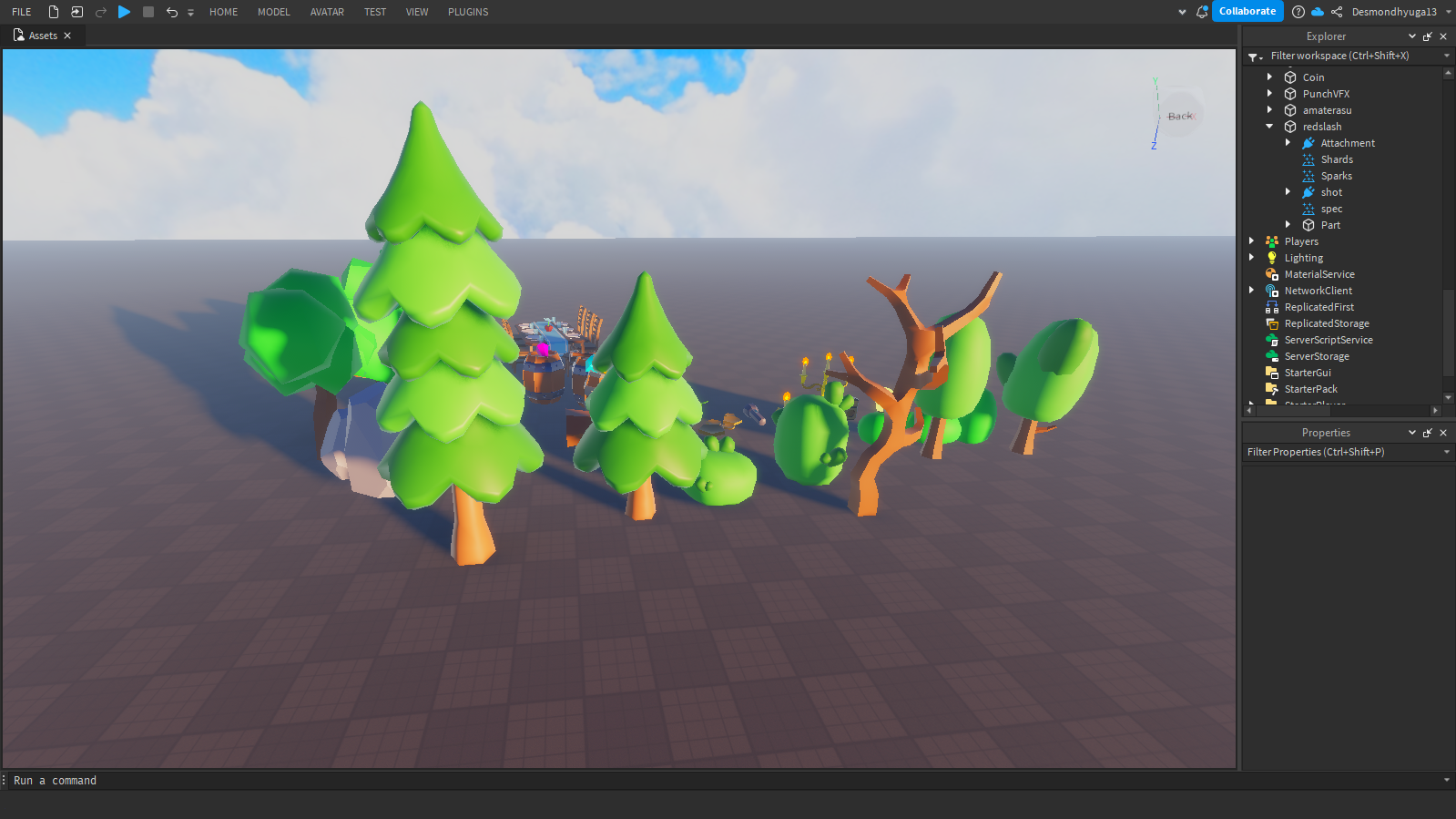
Task: Open the Filter workspace dropdown arrow
Action: [1447, 56]
